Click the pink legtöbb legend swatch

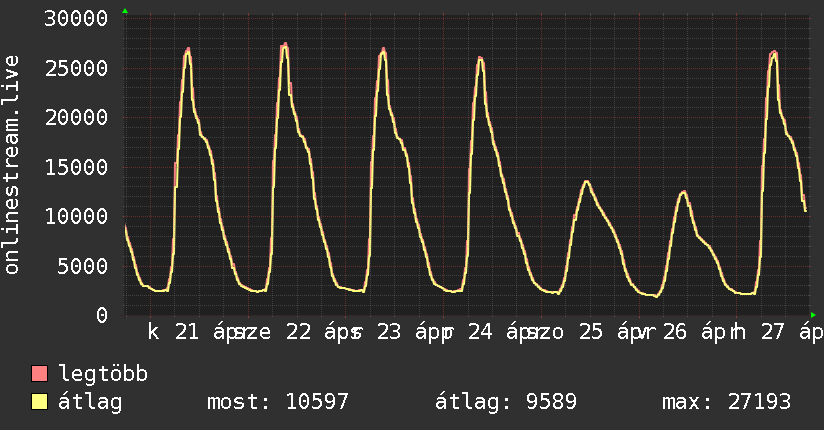[39, 374]
